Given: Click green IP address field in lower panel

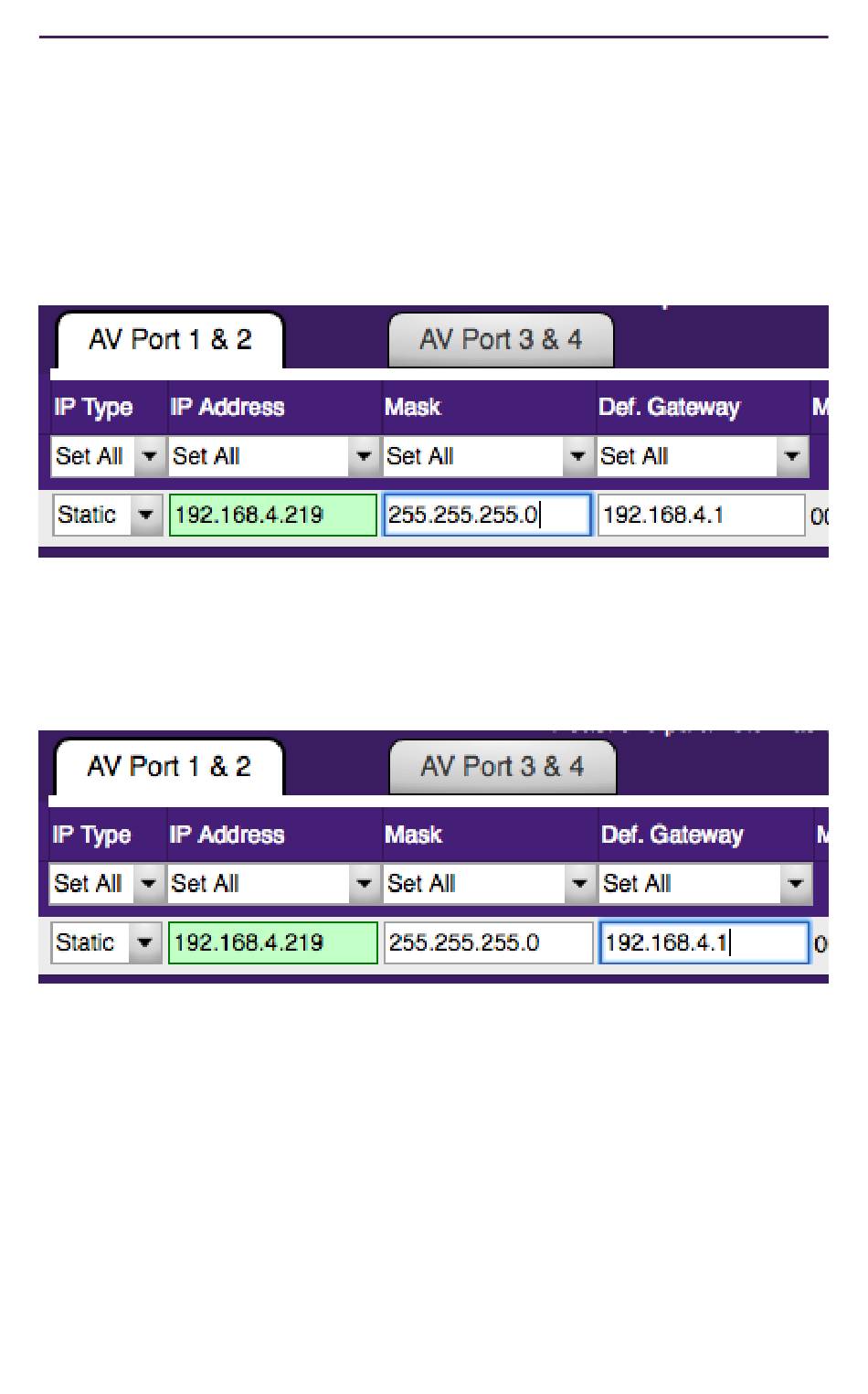Looking at the screenshot, I should (273, 942).
